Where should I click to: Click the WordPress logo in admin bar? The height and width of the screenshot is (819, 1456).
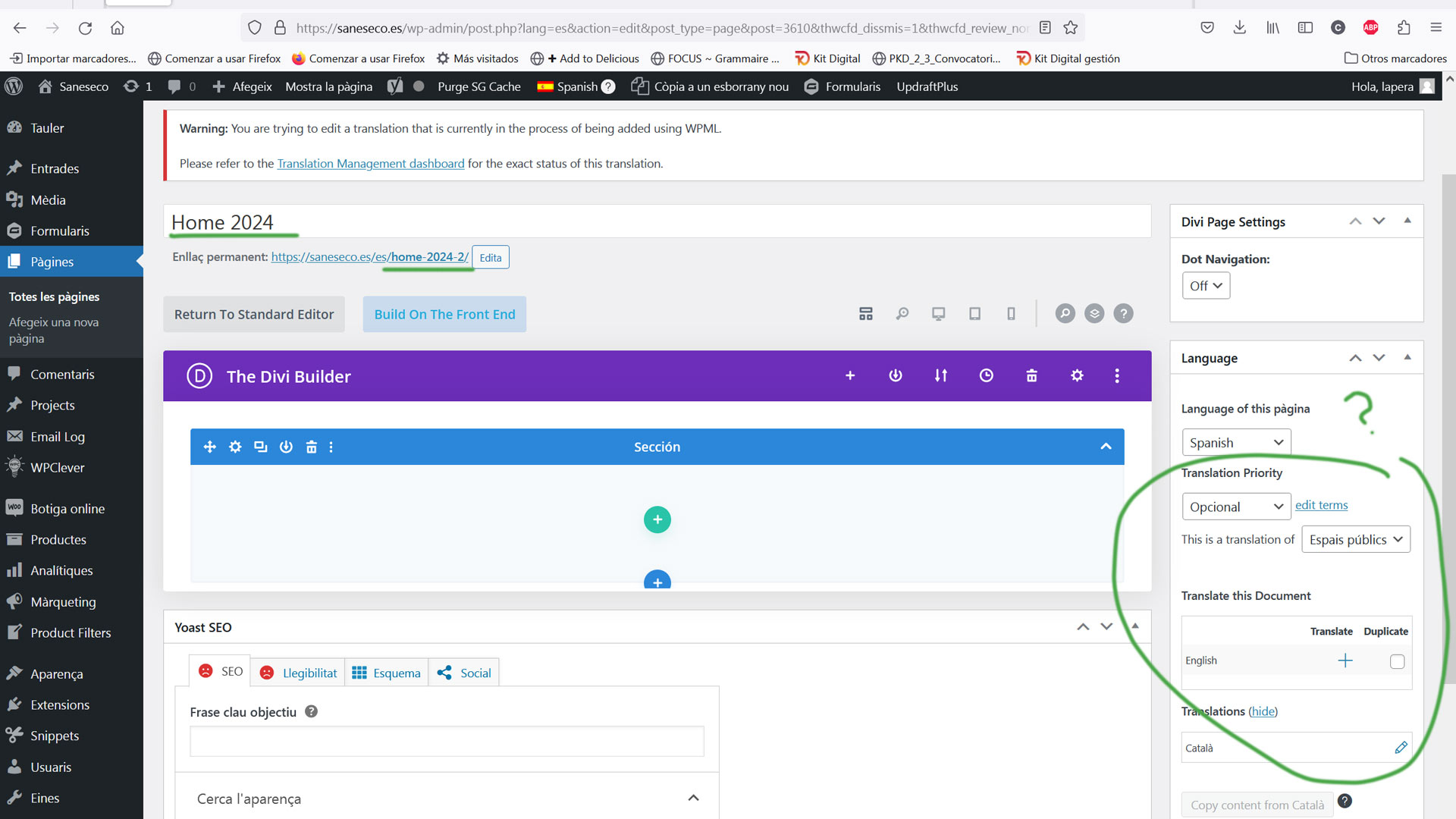14,86
